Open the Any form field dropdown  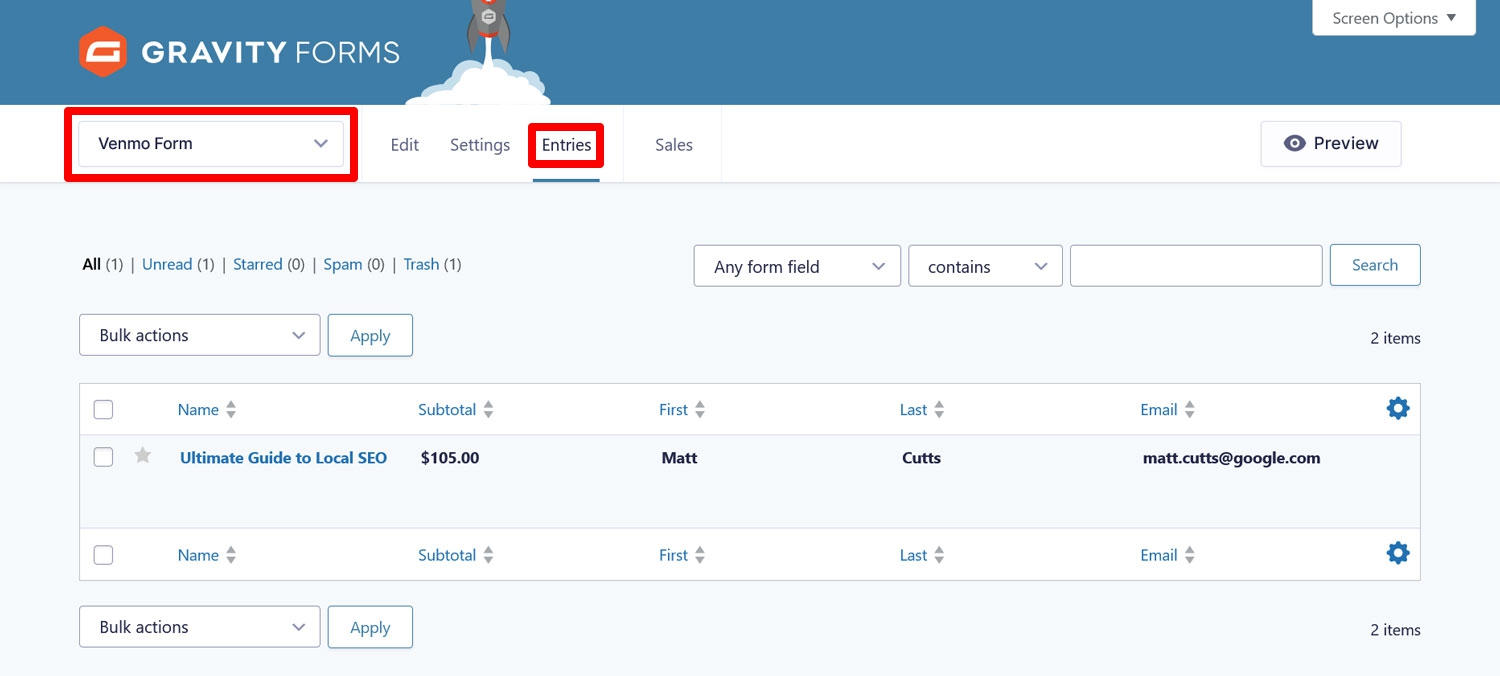point(797,266)
